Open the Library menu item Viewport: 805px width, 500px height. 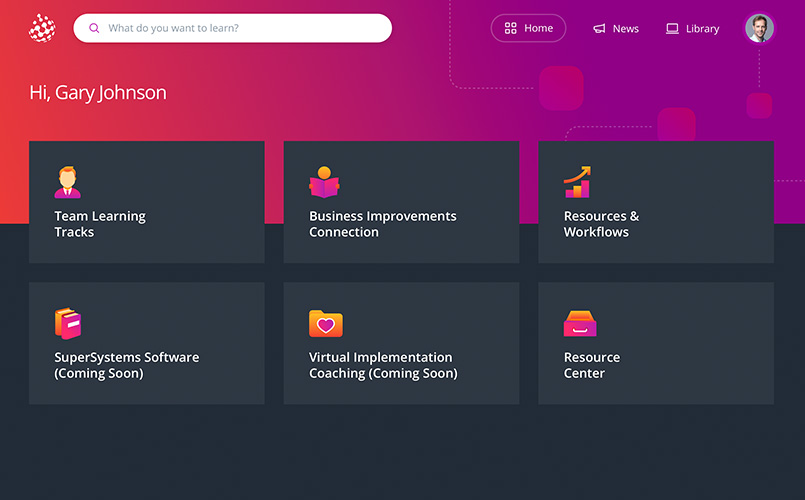point(702,29)
